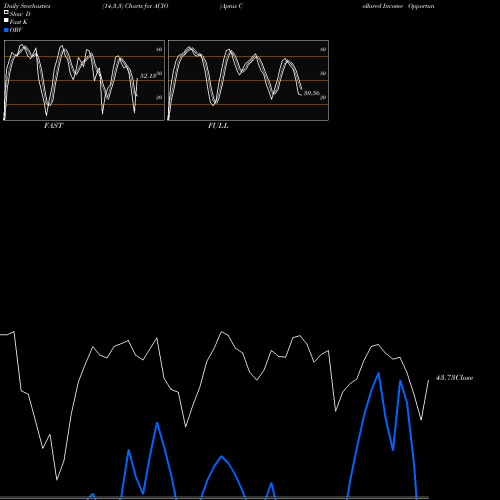
Task: Click the '(Aptus C' title fragment
Action: coord(231,6)
